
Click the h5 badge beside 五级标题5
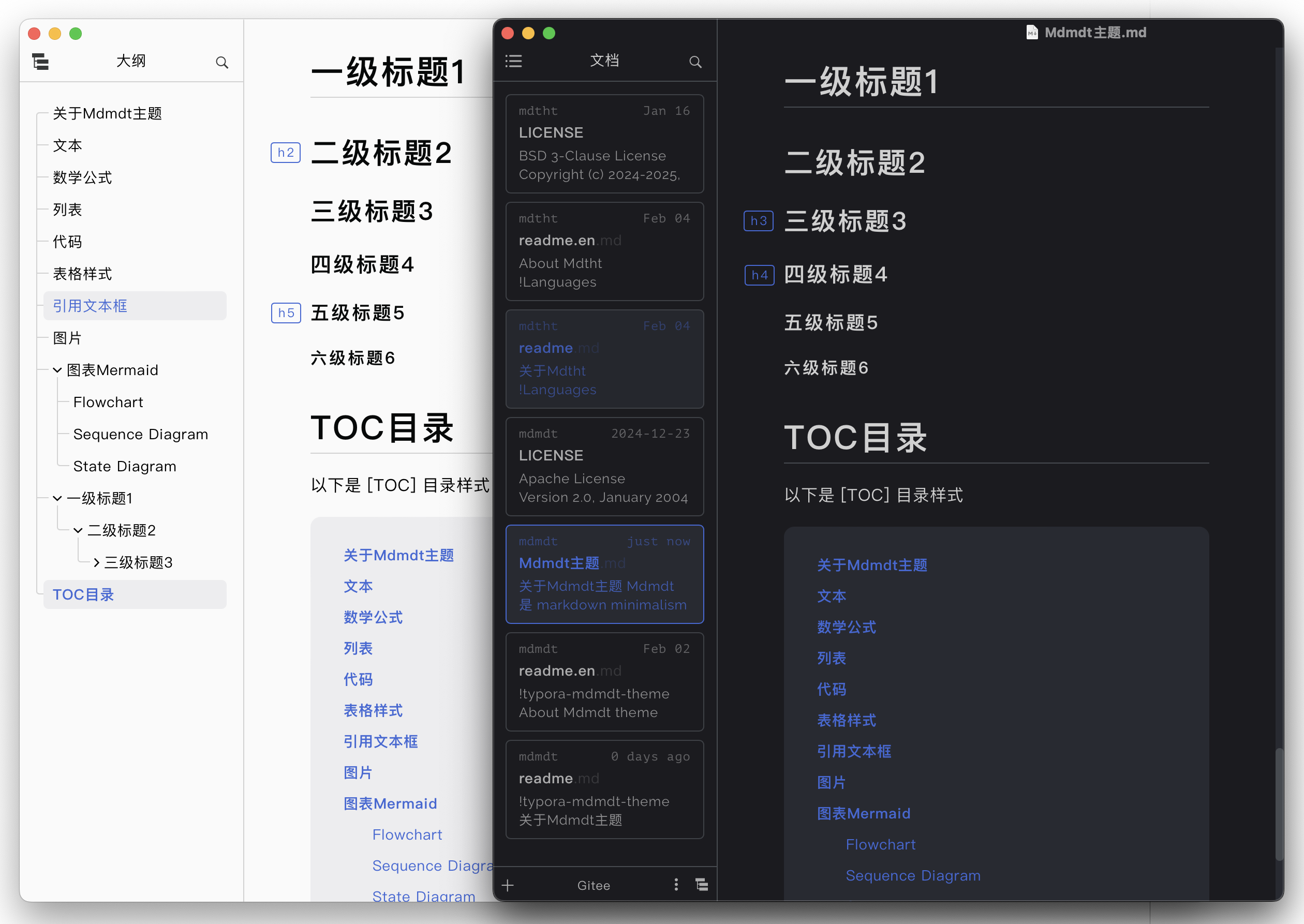click(x=286, y=313)
